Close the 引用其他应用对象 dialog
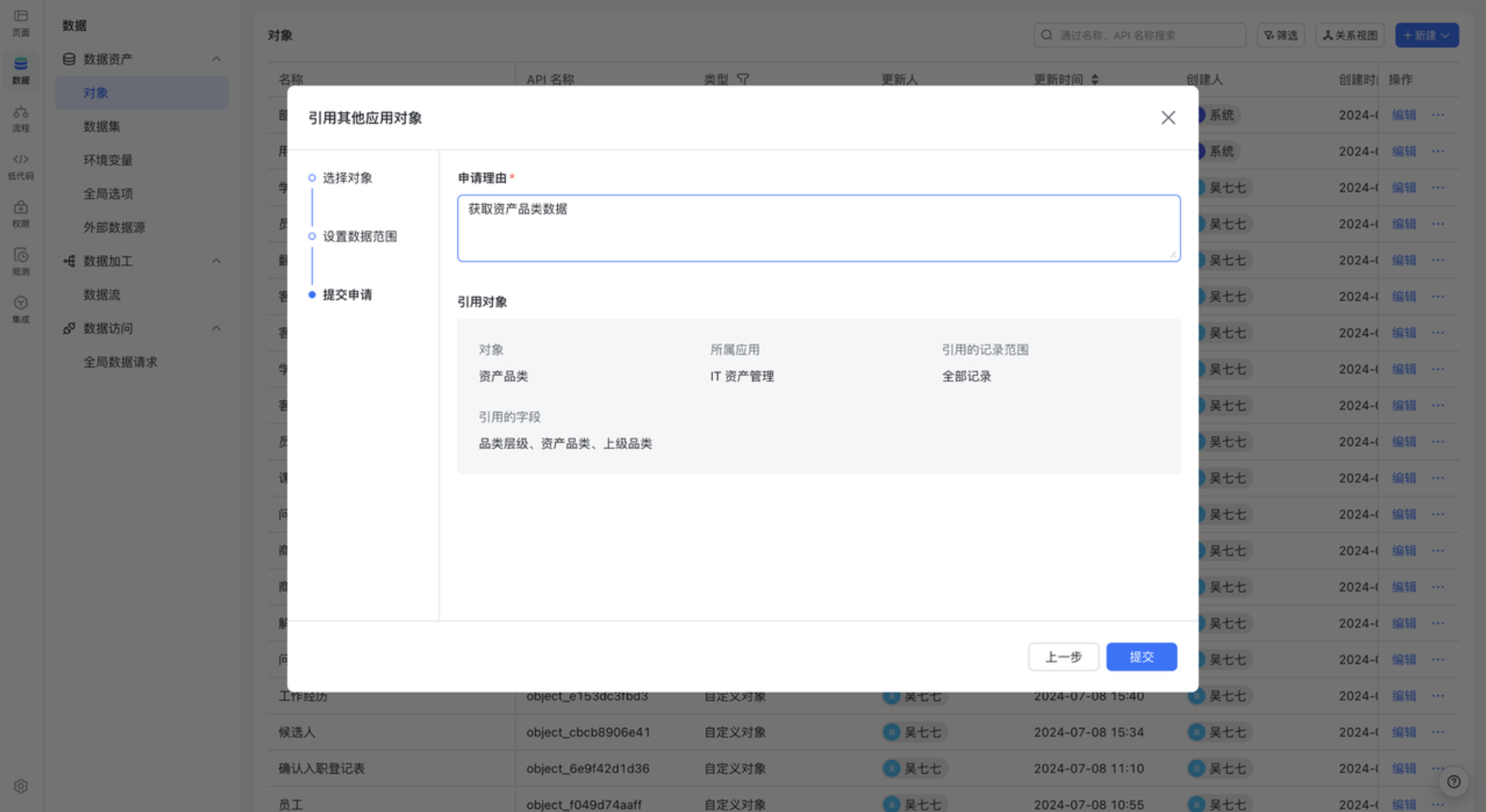The image size is (1486, 812). tap(1168, 117)
